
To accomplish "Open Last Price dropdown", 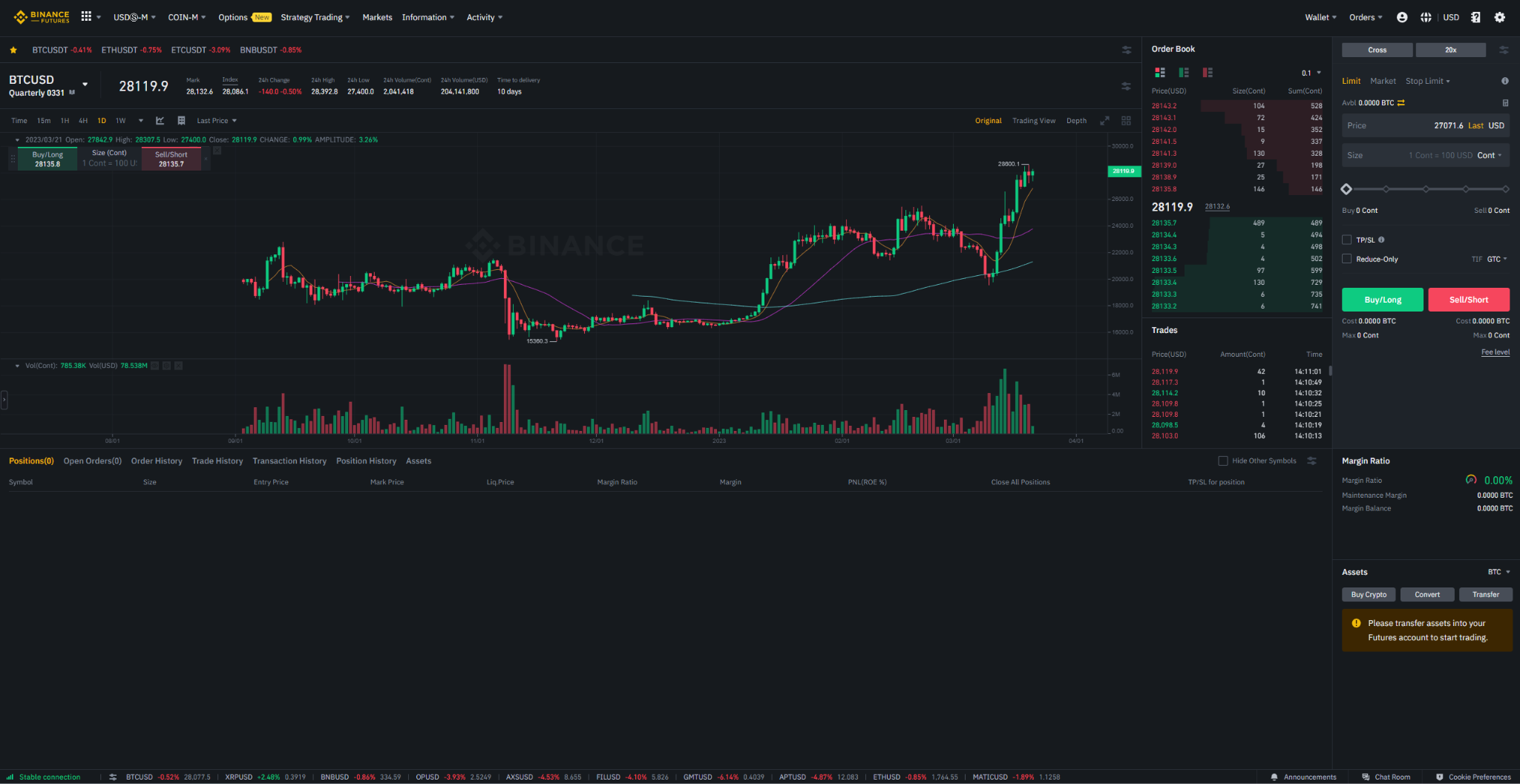I will coord(217,120).
